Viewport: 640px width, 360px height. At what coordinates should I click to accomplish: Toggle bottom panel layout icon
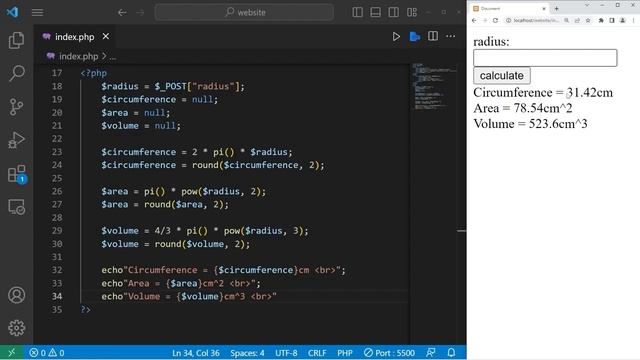376,12
